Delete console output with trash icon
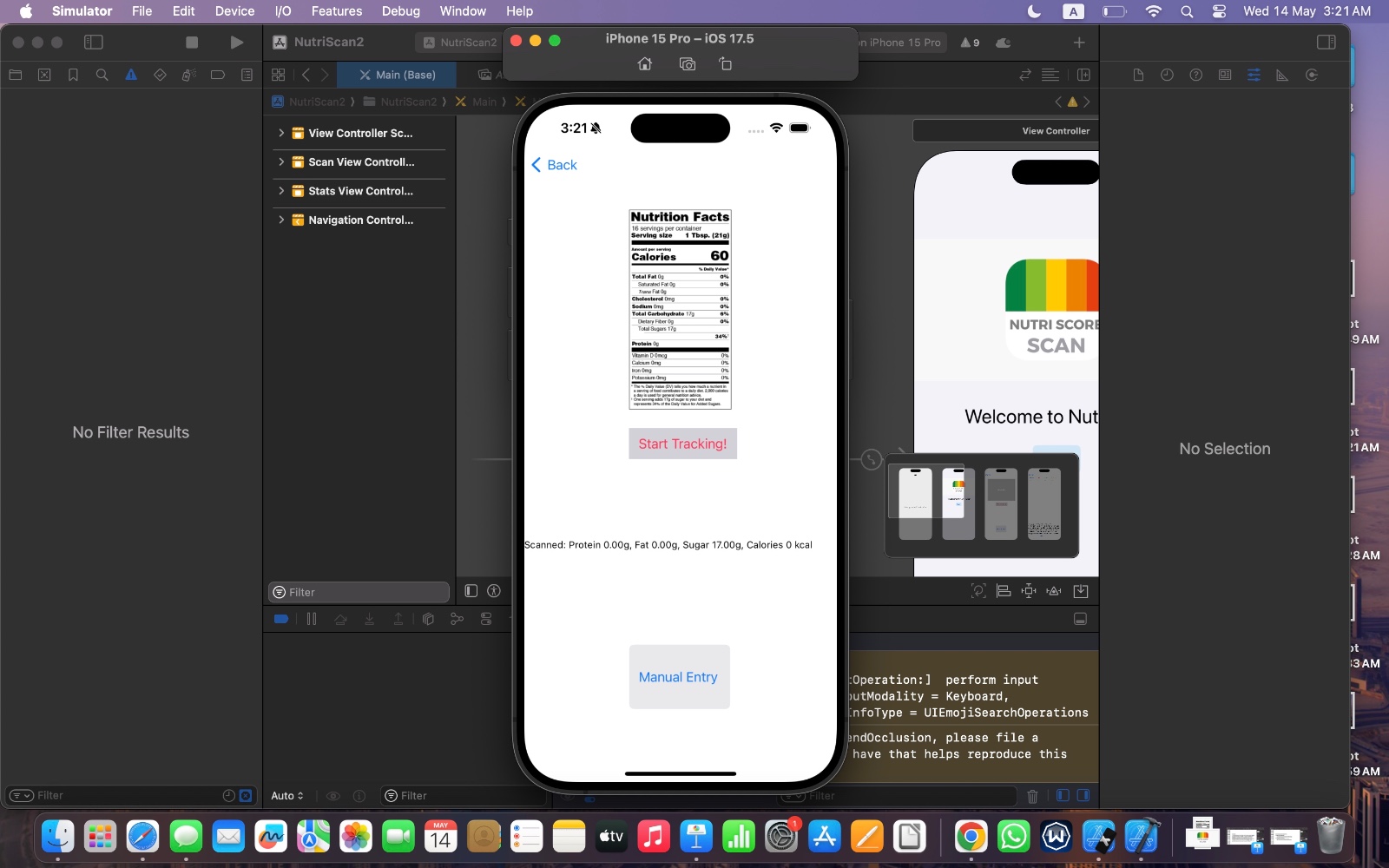The height and width of the screenshot is (868, 1389). pos(1032,796)
